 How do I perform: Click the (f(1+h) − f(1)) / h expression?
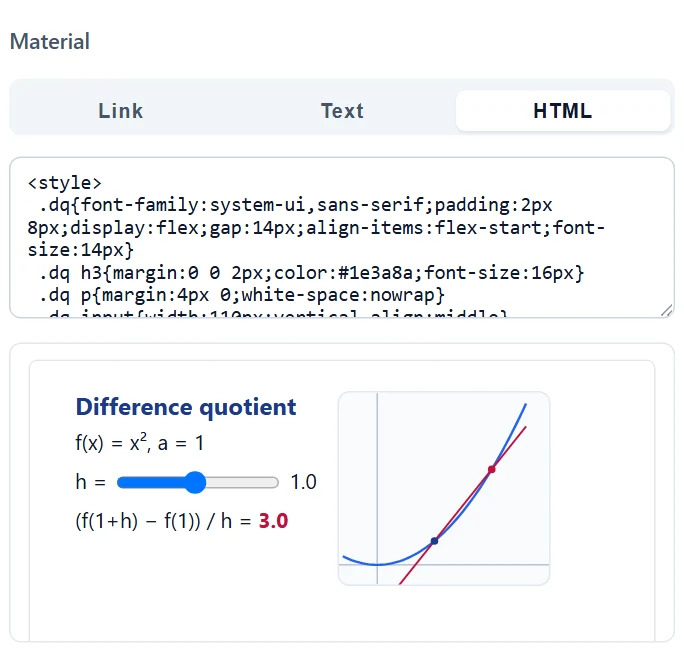154,521
